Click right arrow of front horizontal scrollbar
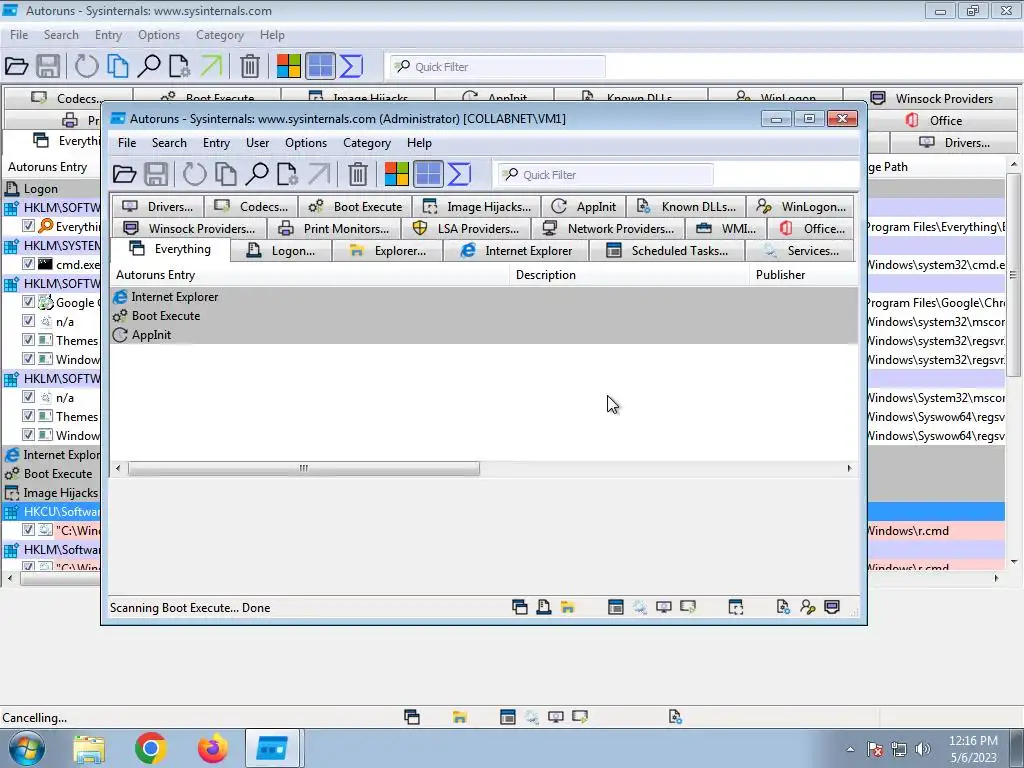The height and width of the screenshot is (768, 1024). click(850, 468)
